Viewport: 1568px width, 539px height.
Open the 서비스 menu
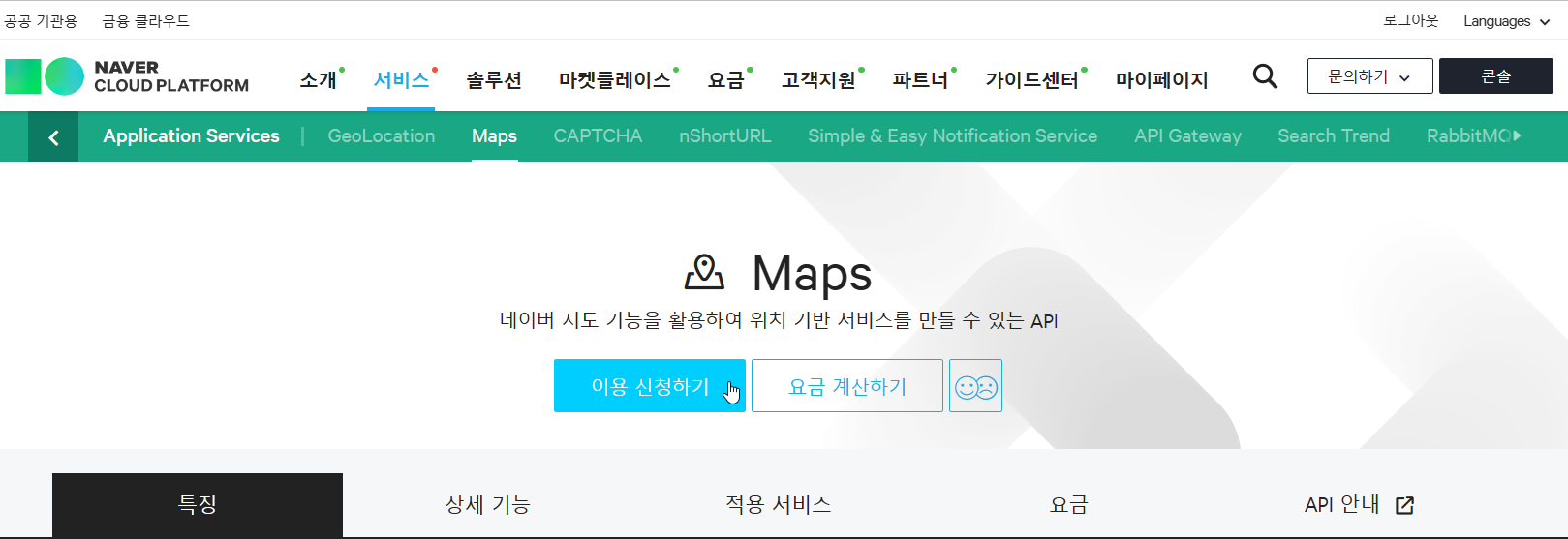point(401,79)
